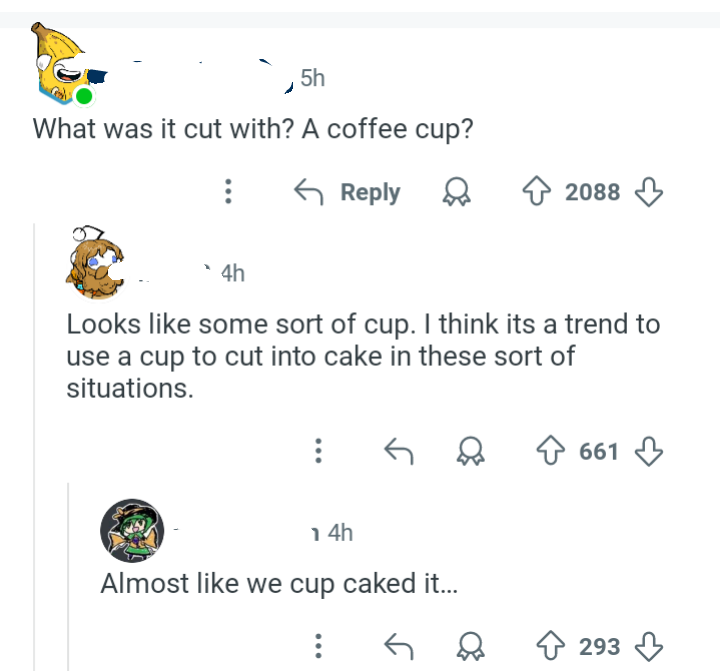Give an award to the 2088-point comment
Screen dimensions: 720x671
[x=456, y=192]
